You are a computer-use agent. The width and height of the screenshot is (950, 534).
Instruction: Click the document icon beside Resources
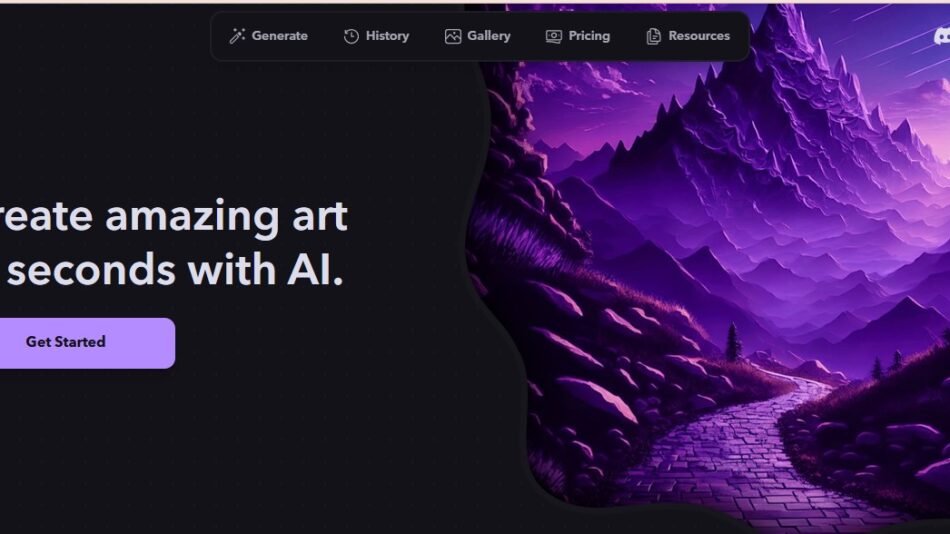pyautogui.click(x=653, y=36)
